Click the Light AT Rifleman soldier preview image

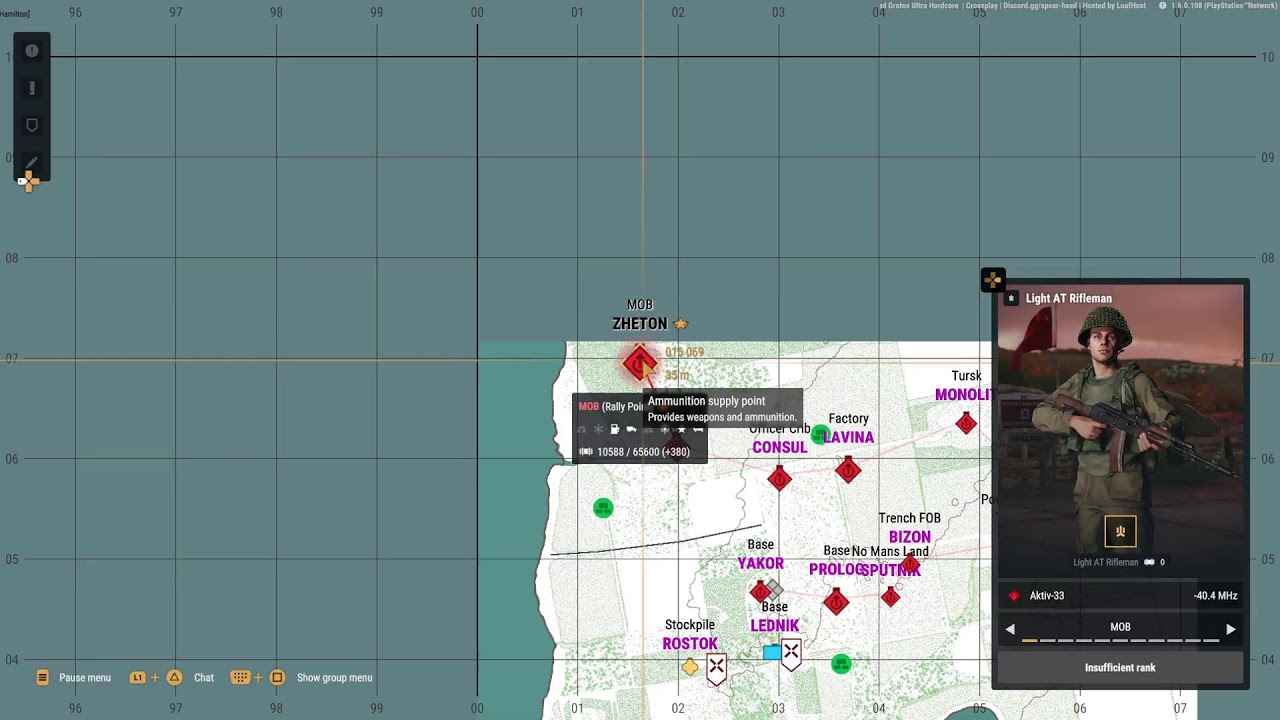click(x=1120, y=430)
